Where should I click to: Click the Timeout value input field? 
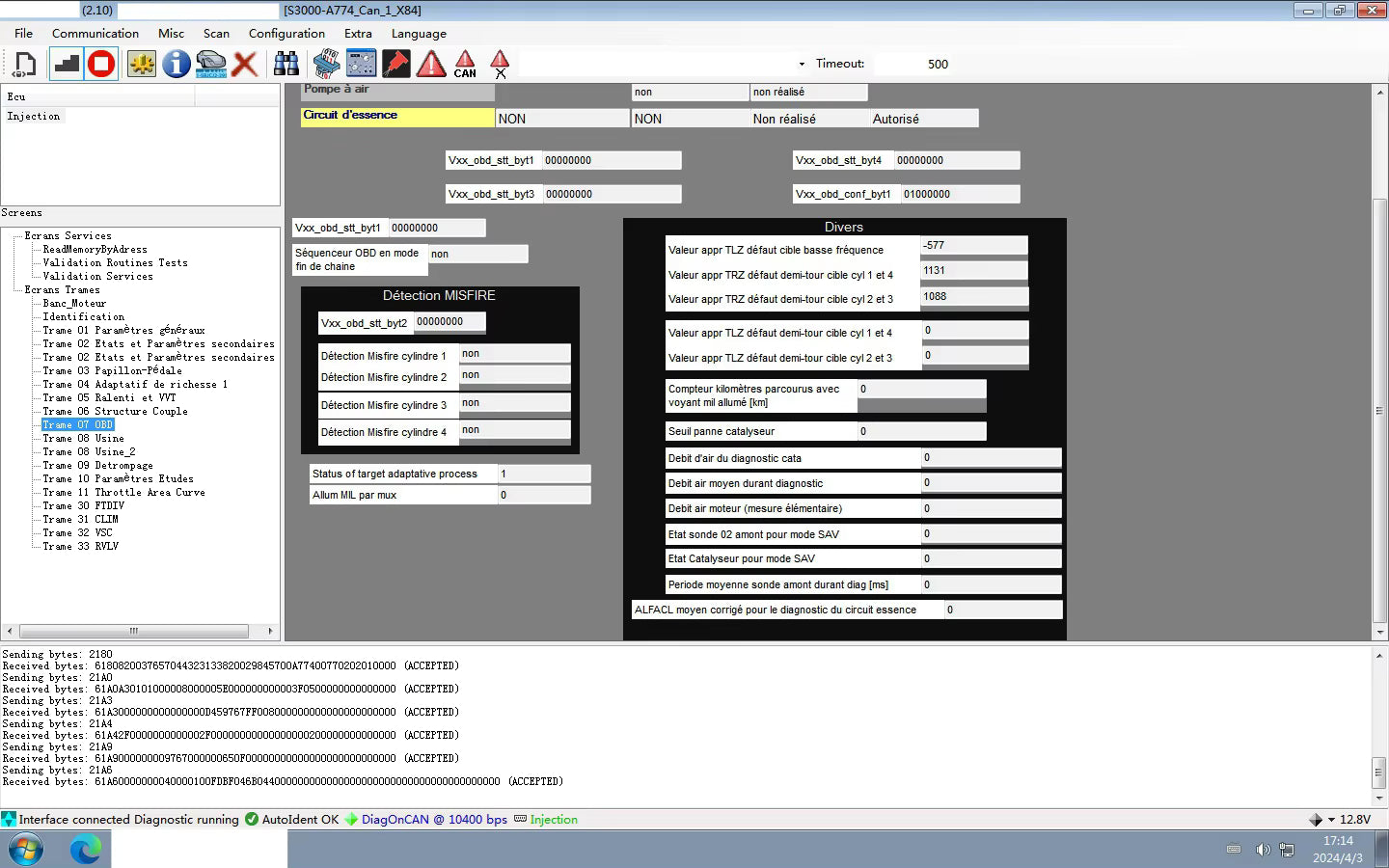tap(912, 65)
